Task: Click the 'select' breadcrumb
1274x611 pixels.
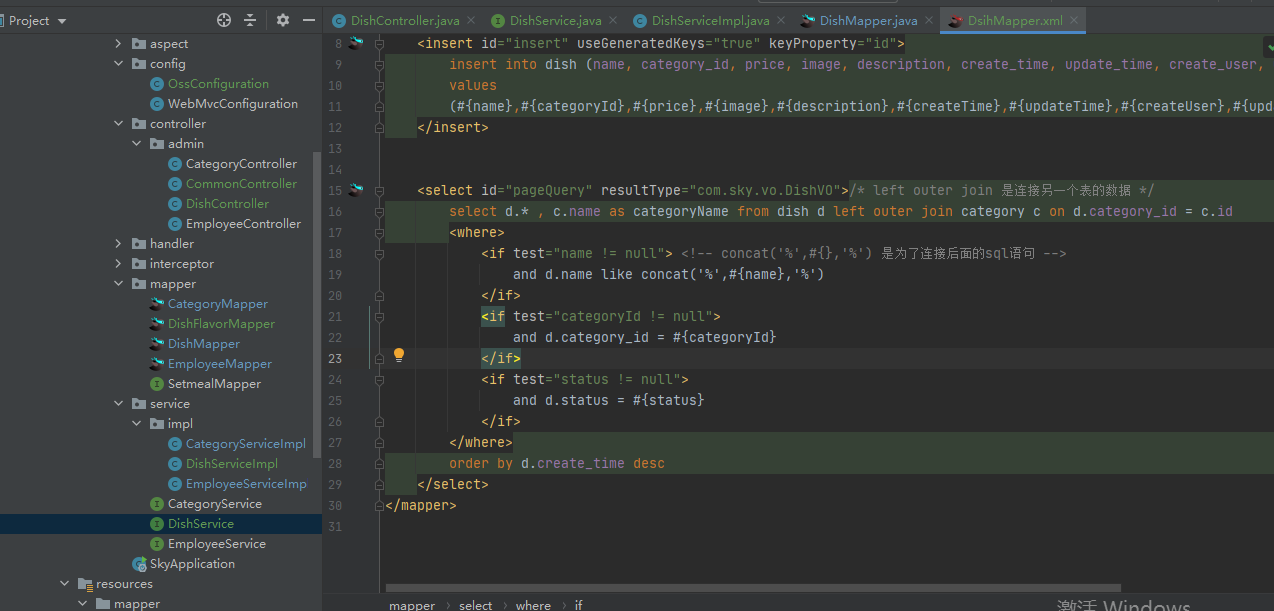Action: coord(476,605)
